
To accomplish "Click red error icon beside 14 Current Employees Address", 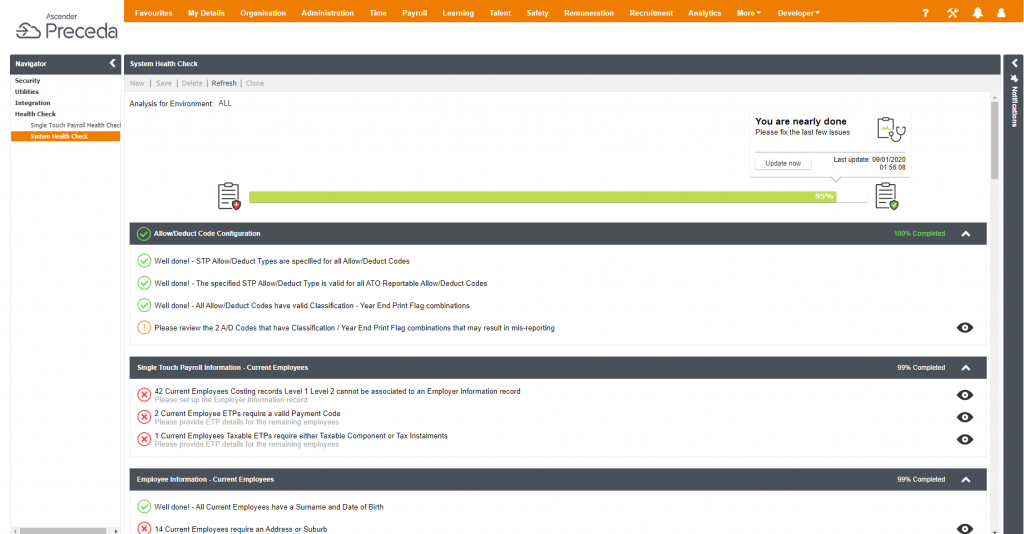I will pos(144,528).
